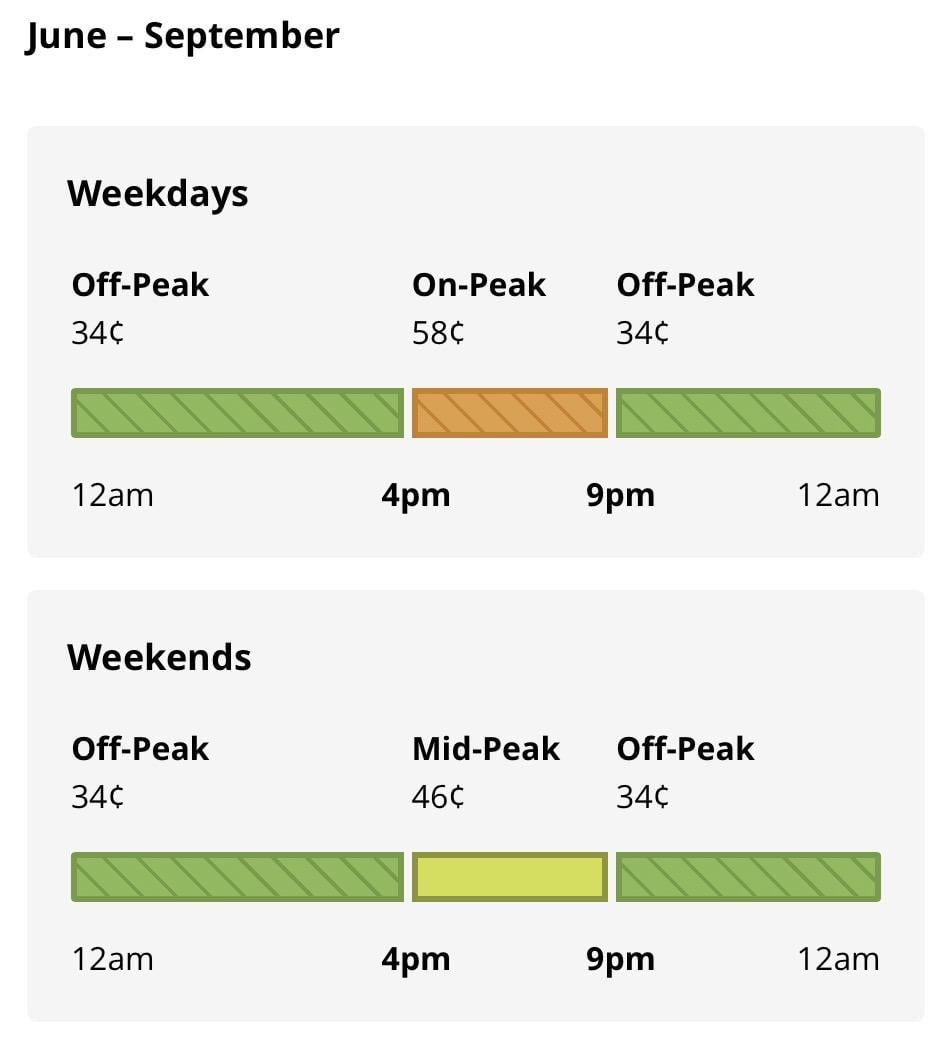The width and height of the screenshot is (946, 1045).
Task: Click the weekday 4pm time marker
Action: click(x=416, y=496)
